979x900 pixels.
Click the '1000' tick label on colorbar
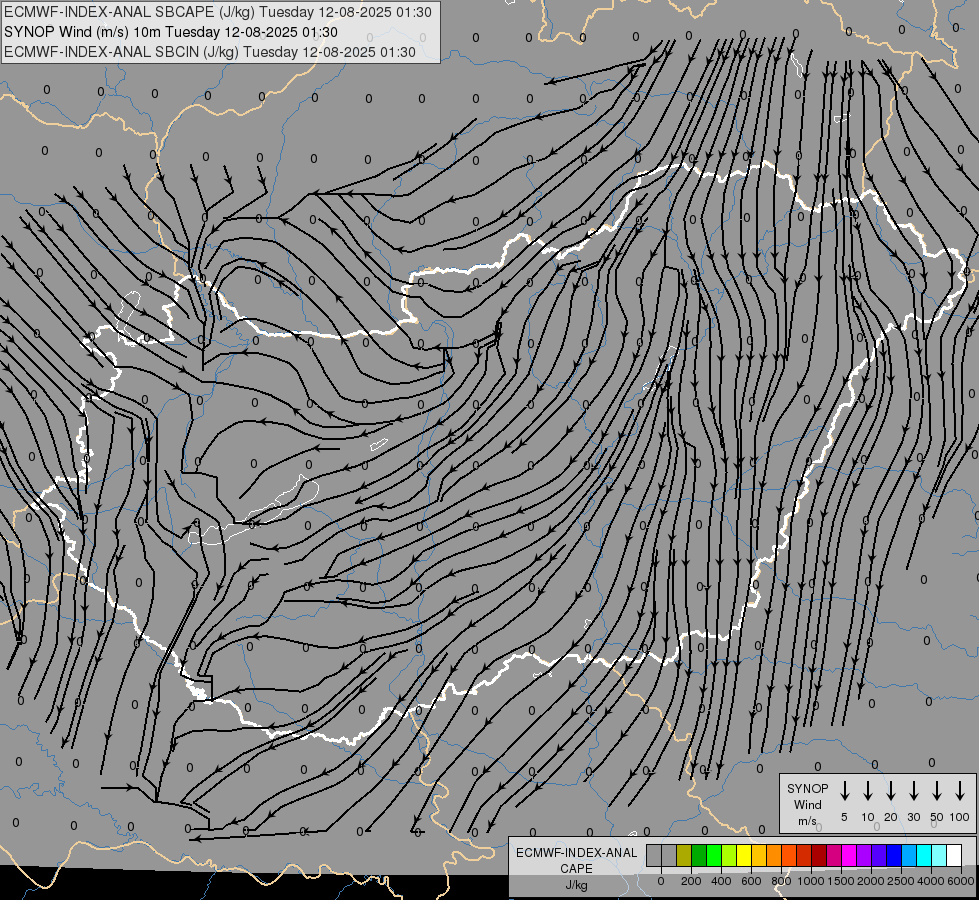click(x=811, y=881)
